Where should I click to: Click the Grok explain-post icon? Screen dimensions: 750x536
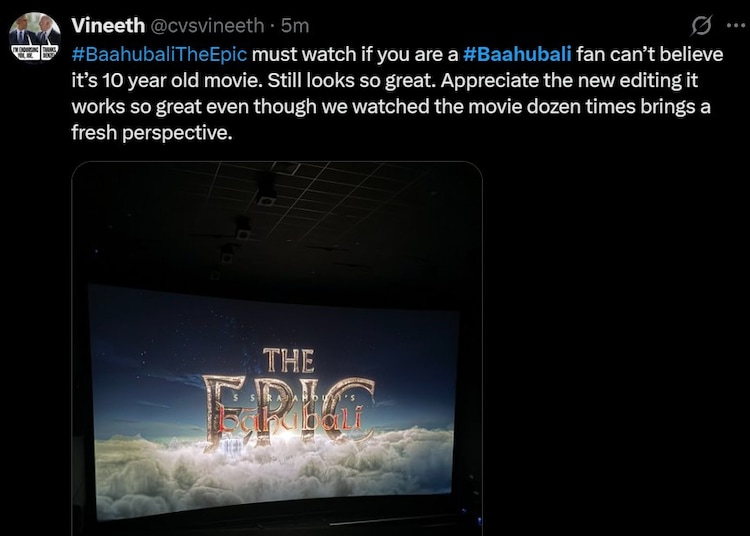[702, 25]
